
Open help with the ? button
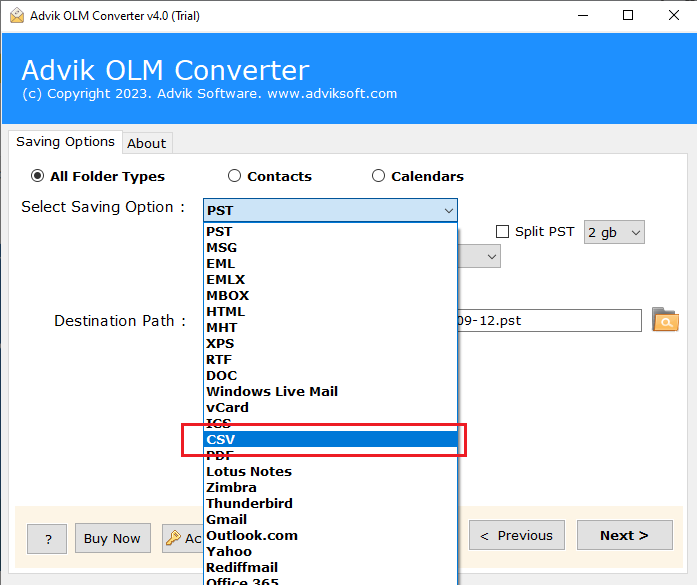(47, 539)
